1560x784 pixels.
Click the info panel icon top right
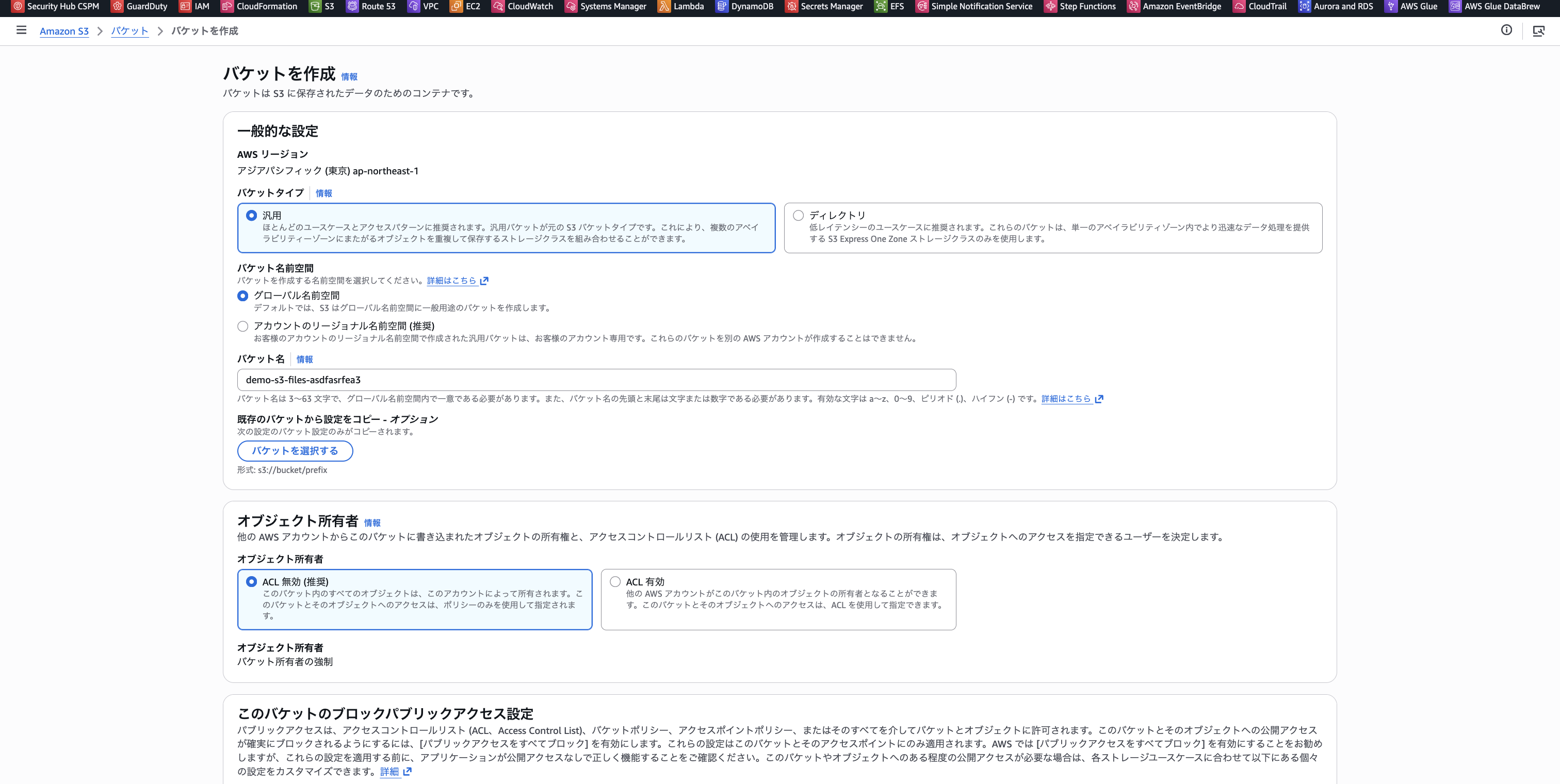[x=1507, y=30]
